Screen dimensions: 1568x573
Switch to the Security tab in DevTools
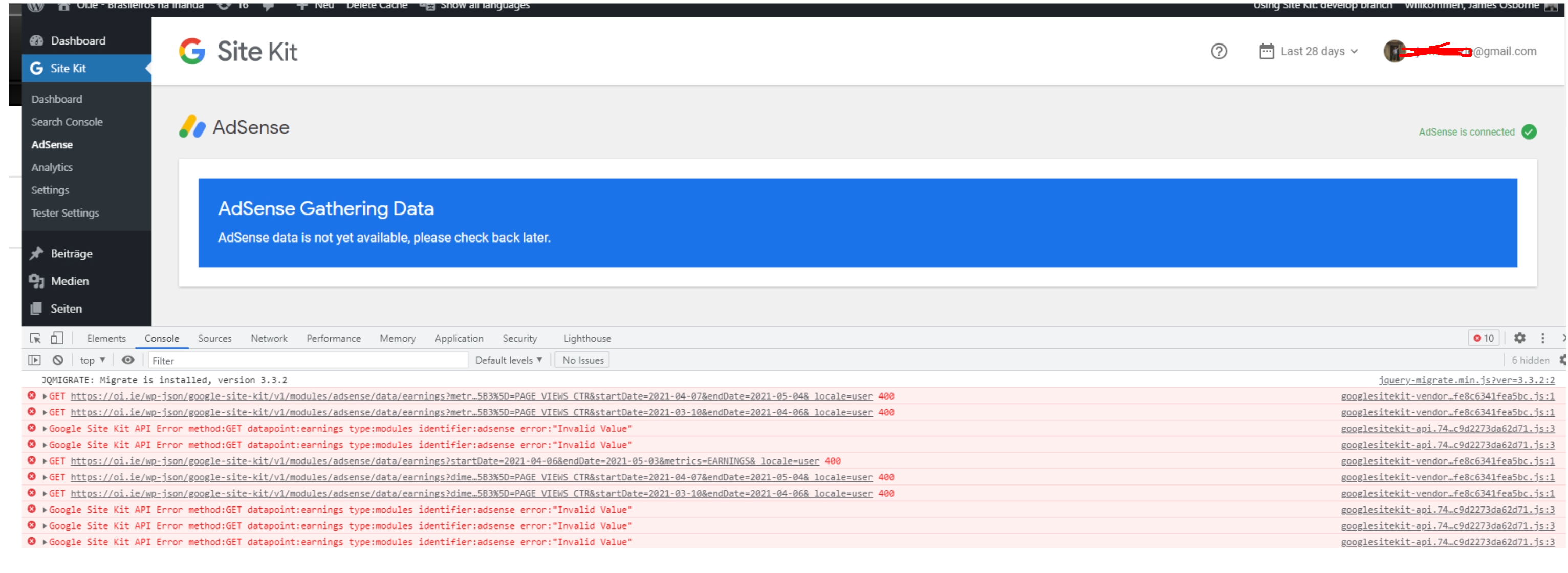[x=519, y=338]
